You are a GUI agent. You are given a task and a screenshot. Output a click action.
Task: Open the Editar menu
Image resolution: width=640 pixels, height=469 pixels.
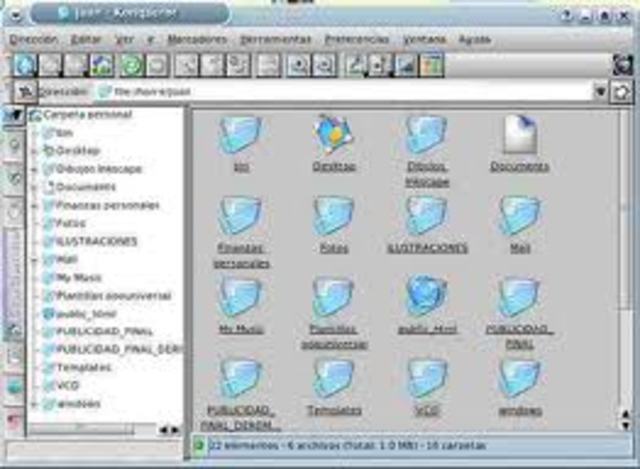pos(86,40)
